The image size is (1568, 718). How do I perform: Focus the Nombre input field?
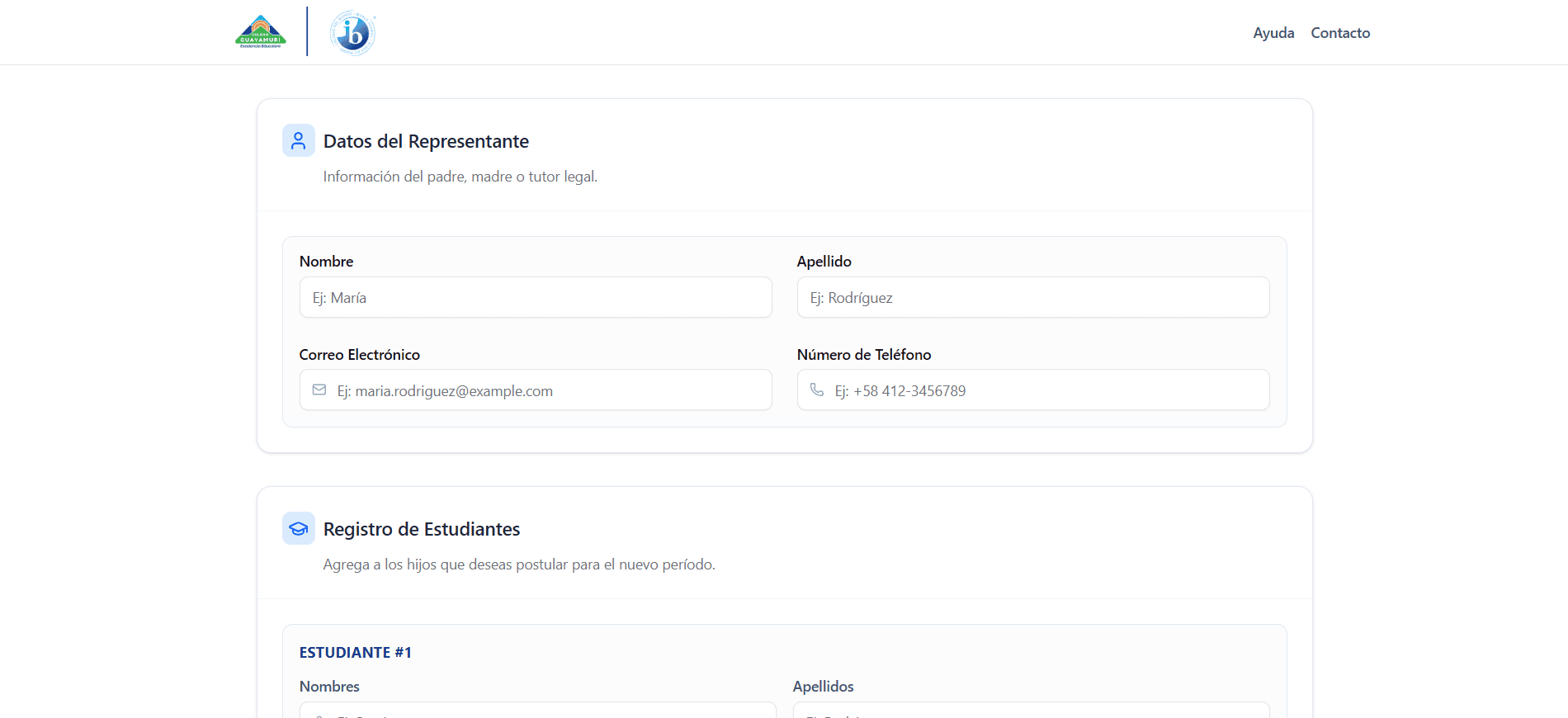coord(536,297)
